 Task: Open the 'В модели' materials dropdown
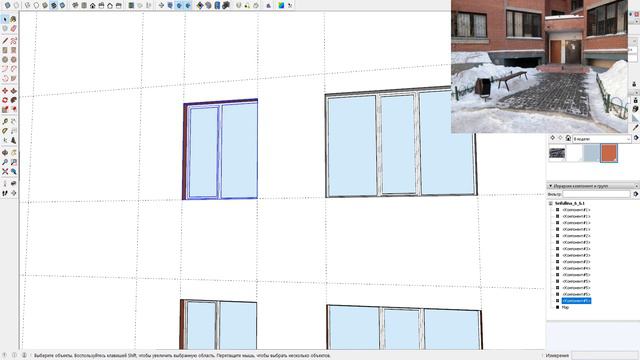(602, 139)
